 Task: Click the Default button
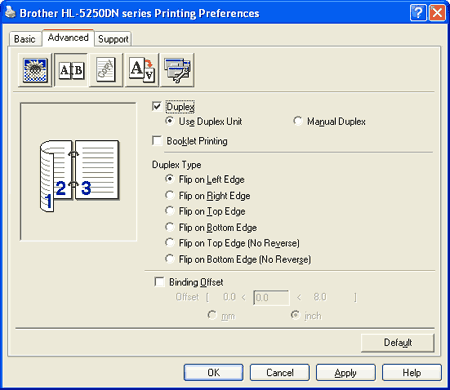point(398,343)
